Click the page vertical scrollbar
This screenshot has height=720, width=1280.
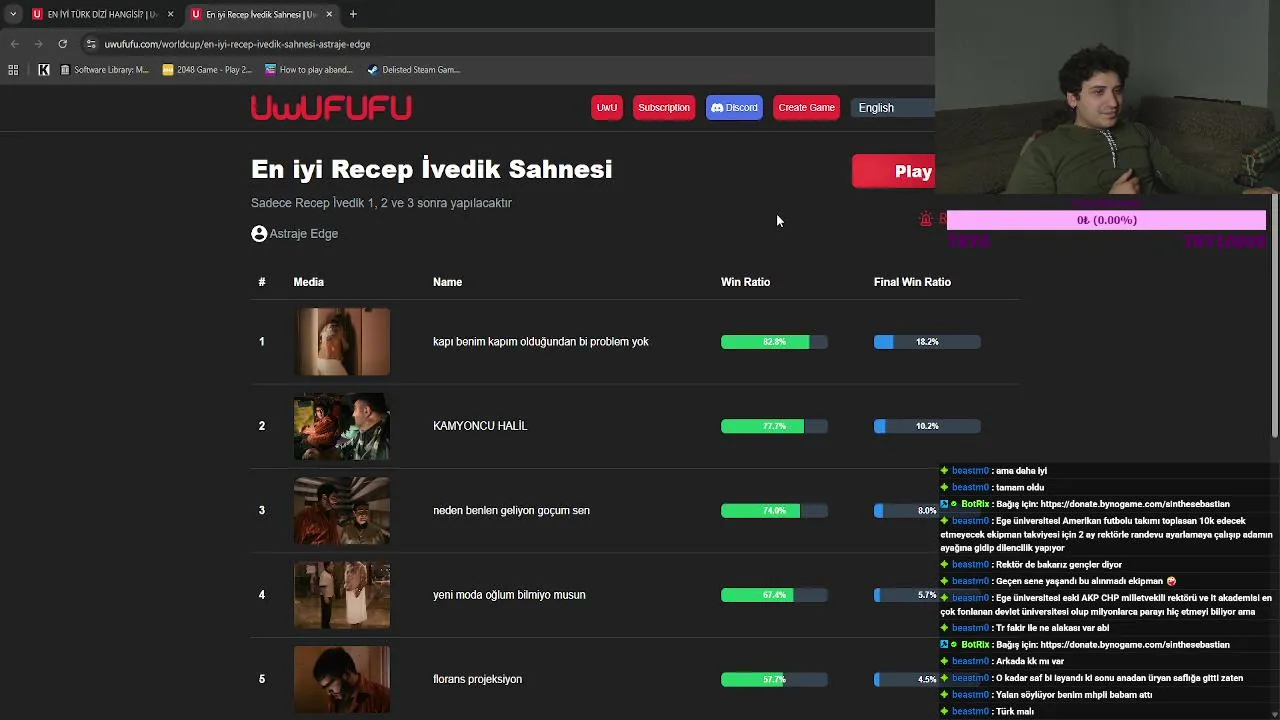coord(1275,315)
